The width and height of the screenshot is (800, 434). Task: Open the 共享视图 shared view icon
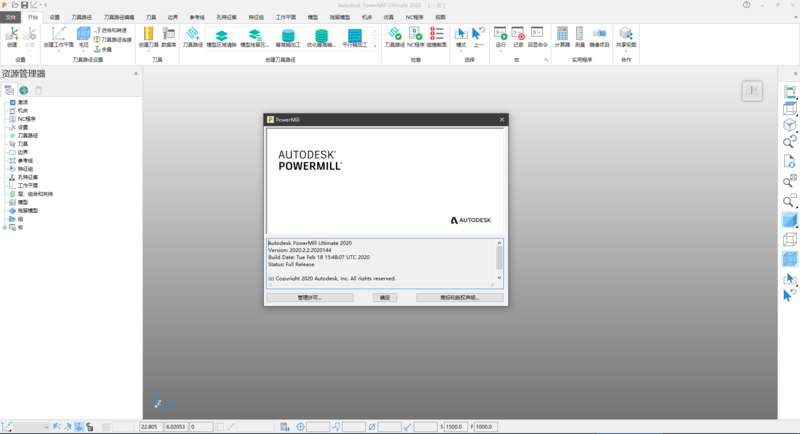click(x=626, y=35)
